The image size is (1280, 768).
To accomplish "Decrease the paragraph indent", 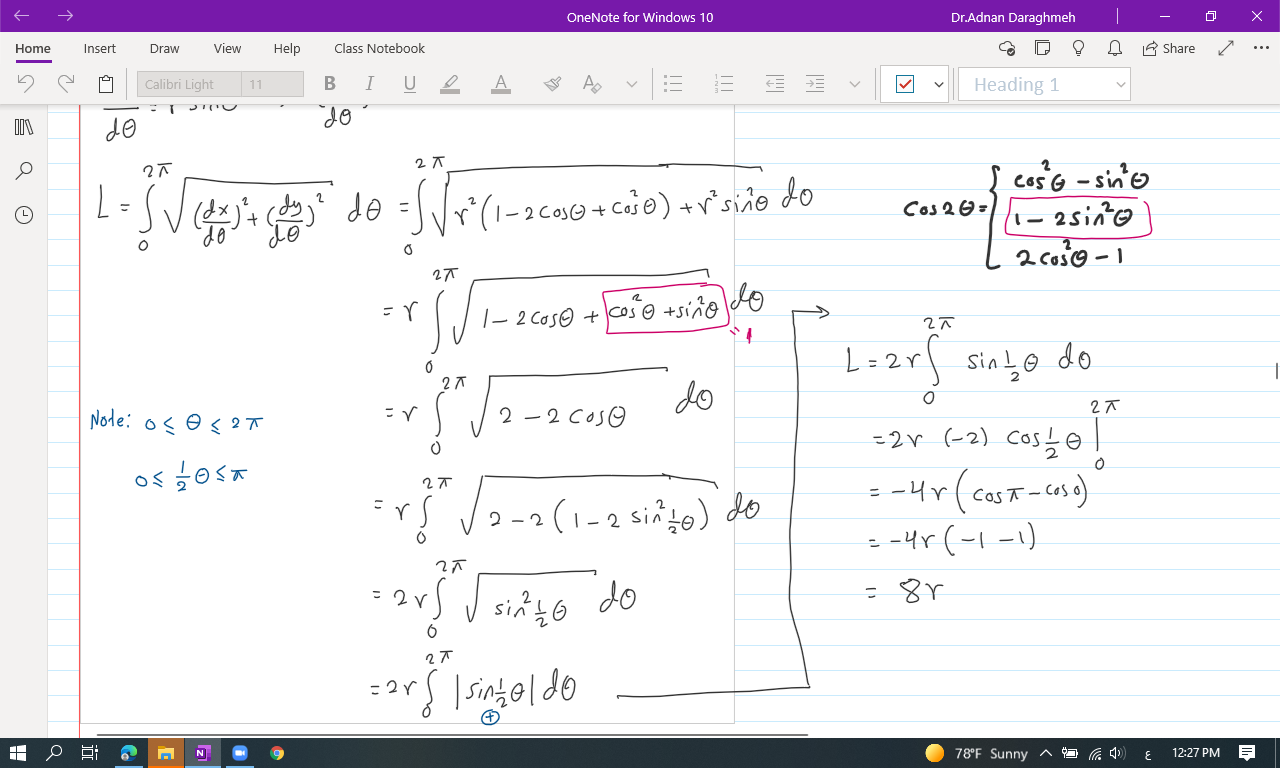I will coord(775,84).
